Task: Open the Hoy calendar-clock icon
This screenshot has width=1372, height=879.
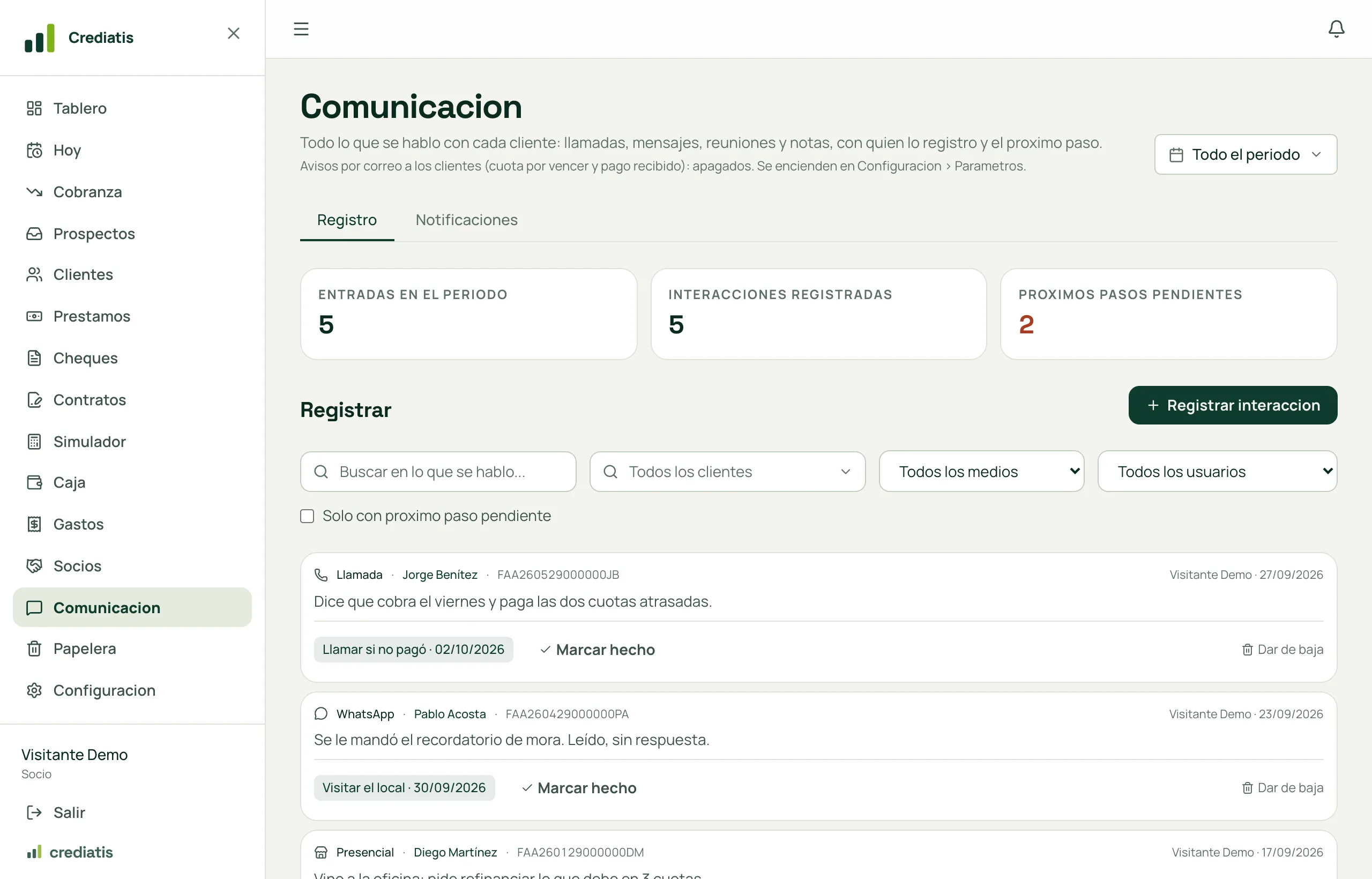Action: tap(34, 150)
